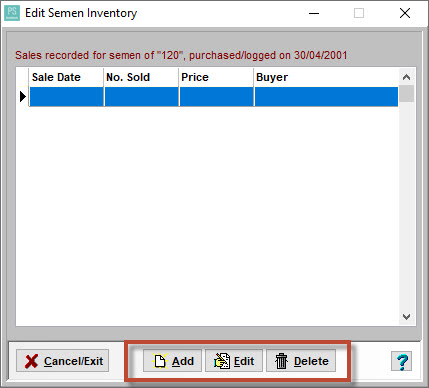Minimize the Edit Semen Inventory window
Image resolution: width=429 pixels, height=388 pixels.
314,13
